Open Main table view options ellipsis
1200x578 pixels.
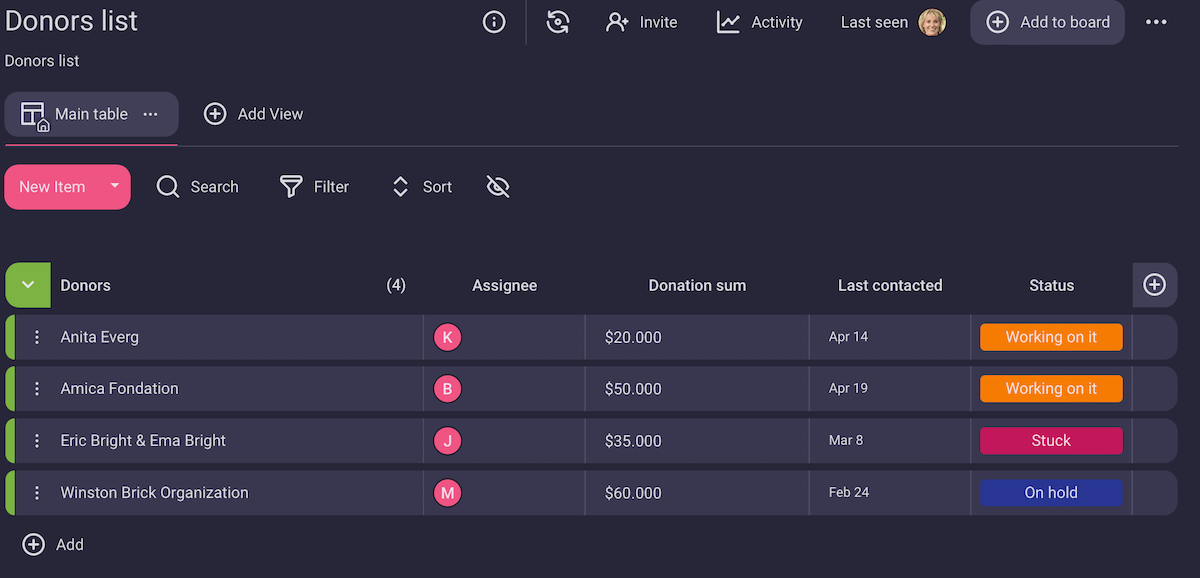tap(150, 114)
